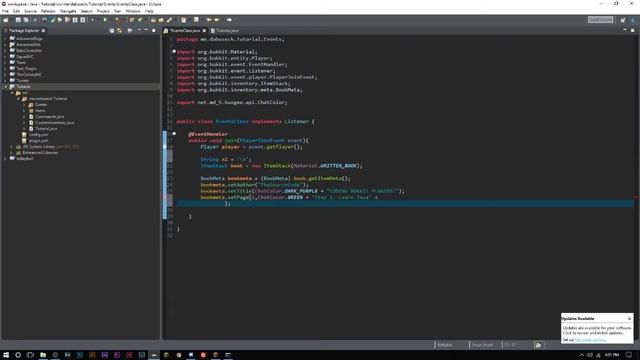Click the Quick Access field
The height and width of the screenshot is (360, 640).
tap(600, 20)
